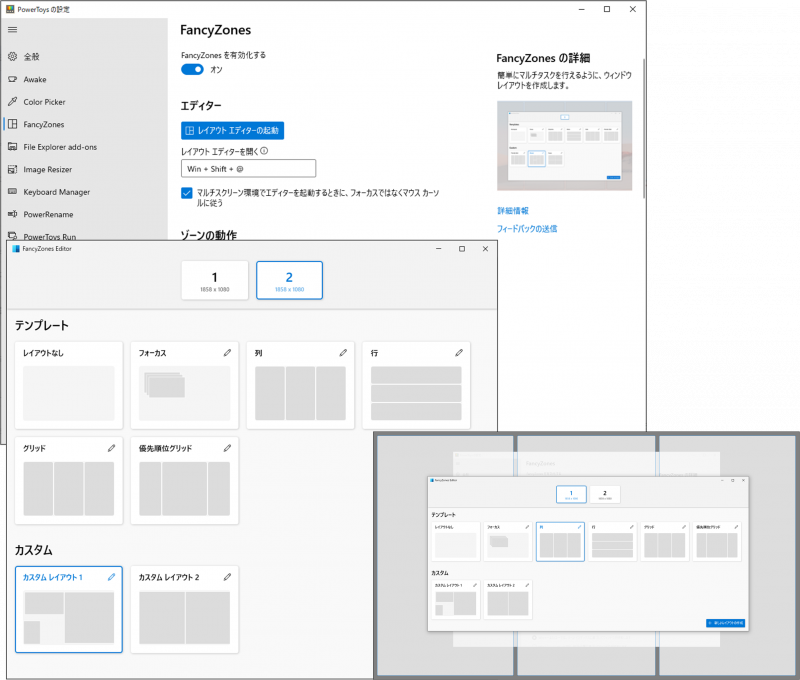Select FancyZones in the PowerToys sidebar
Viewport: 800px width, 680px height.
coord(43,124)
